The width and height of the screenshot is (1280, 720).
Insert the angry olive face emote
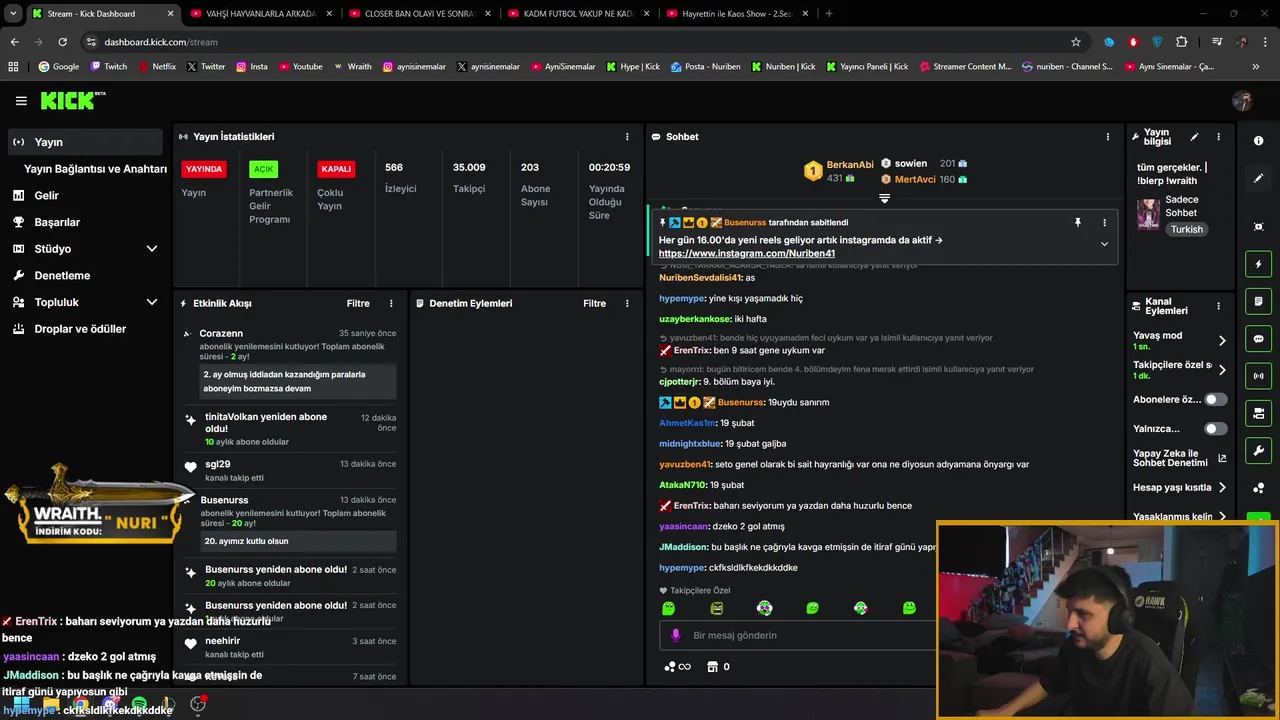[716, 608]
